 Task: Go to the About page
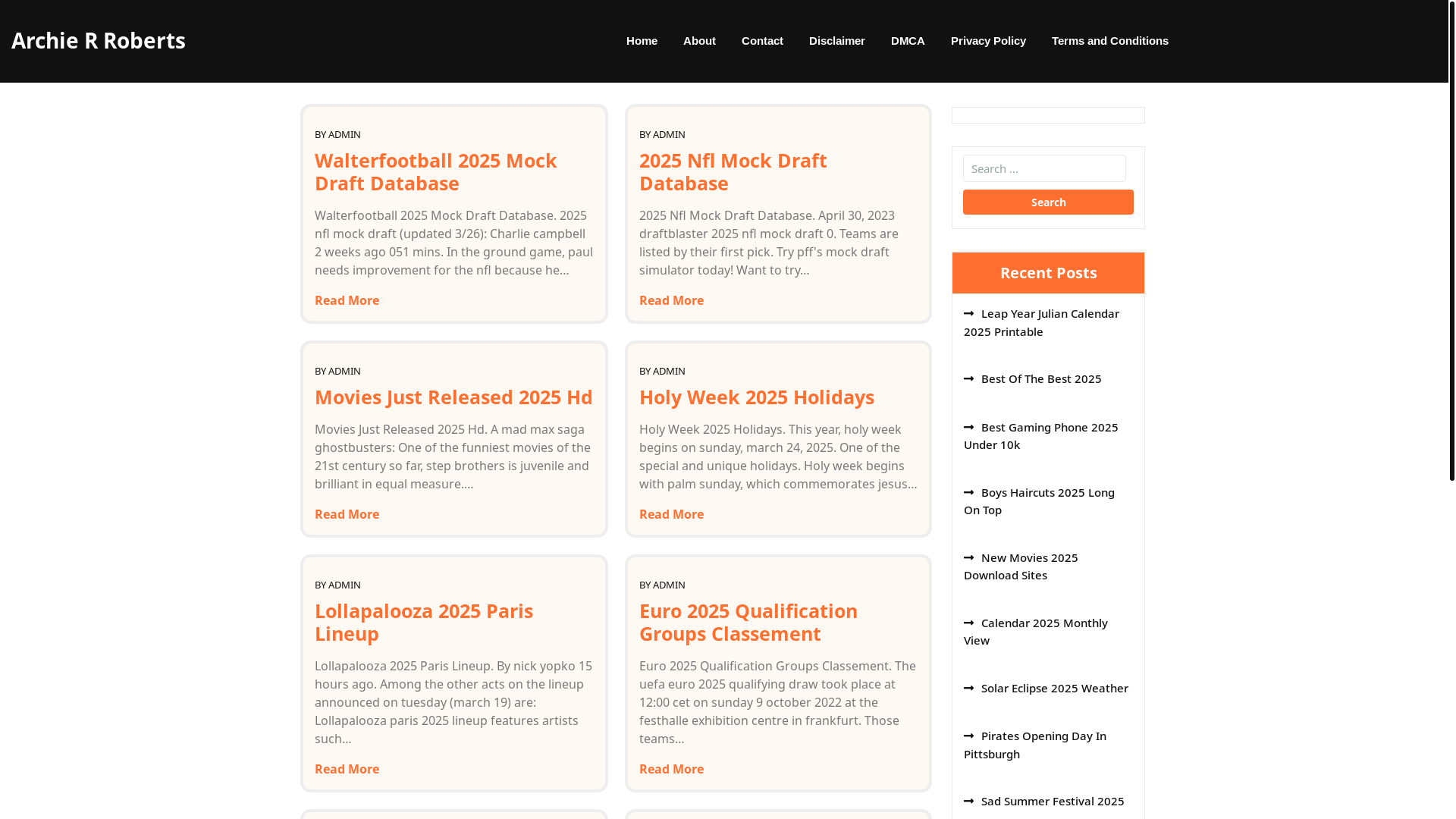pyautogui.click(x=699, y=41)
